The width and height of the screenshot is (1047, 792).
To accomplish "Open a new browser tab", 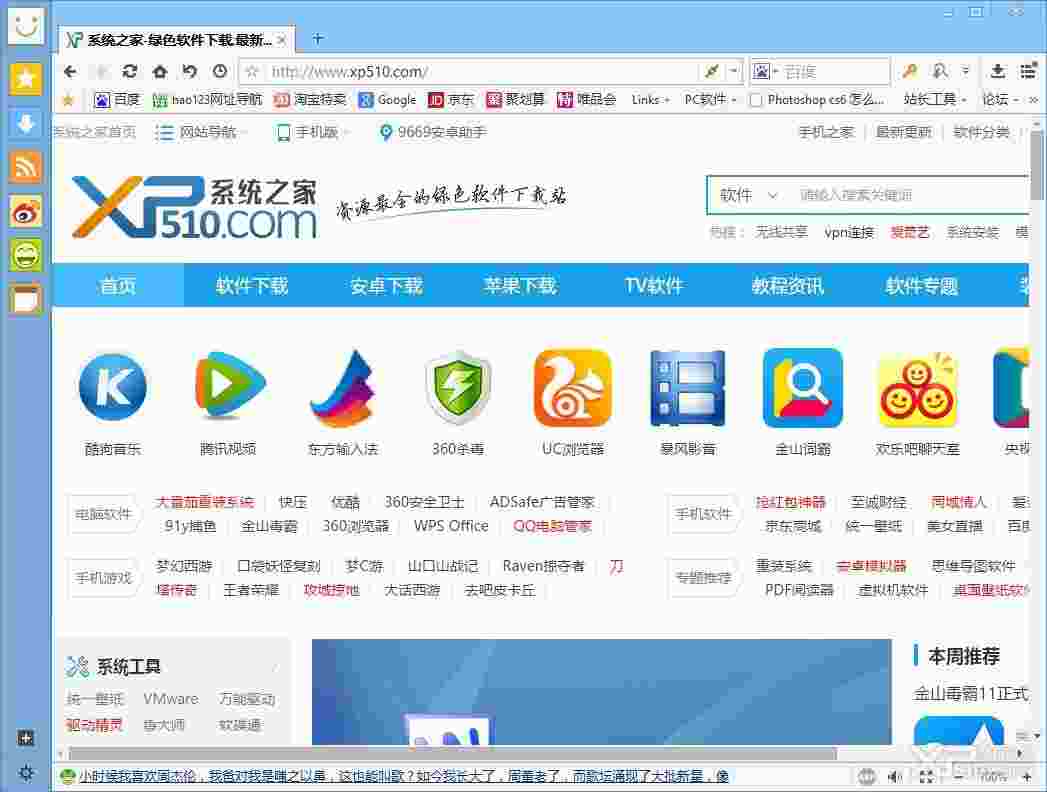I will (x=318, y=39).
